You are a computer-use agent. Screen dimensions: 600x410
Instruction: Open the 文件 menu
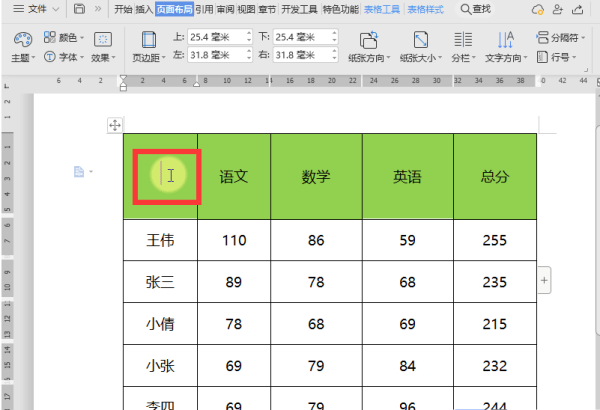[x=36, y=9]
